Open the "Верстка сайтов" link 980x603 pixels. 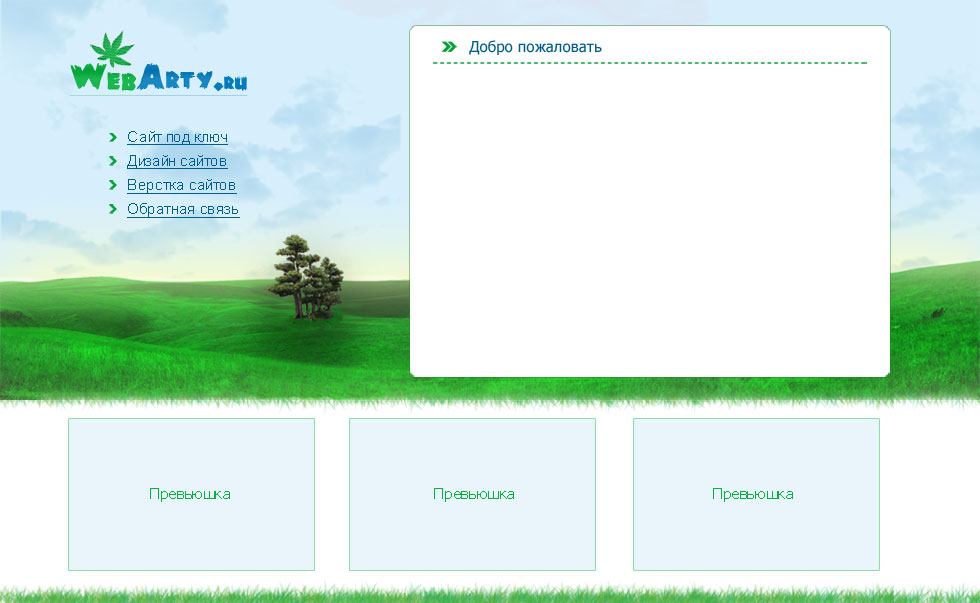click(x=182, y=185)
